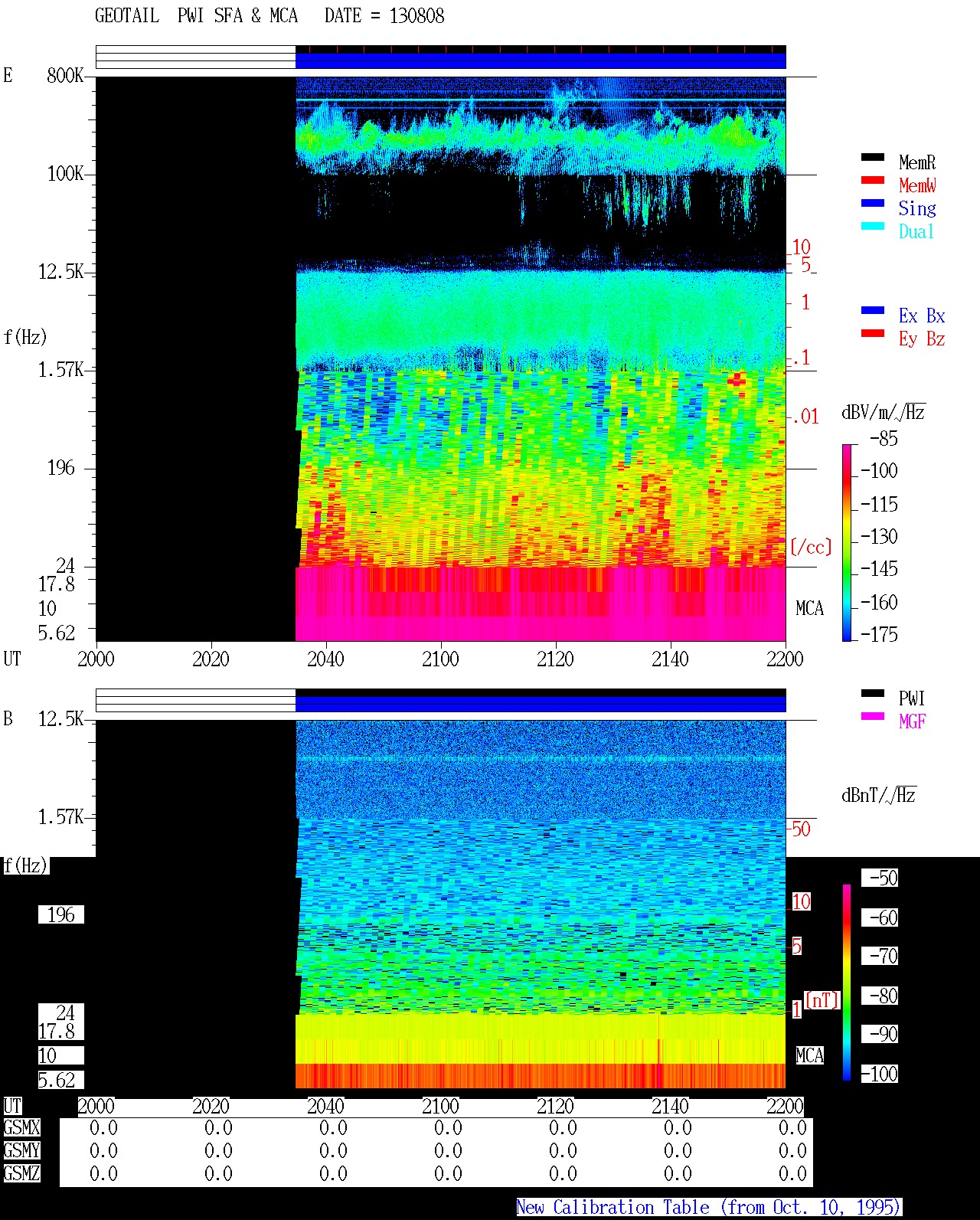Click the MCA label beside E spectrogram
980x1220 pixels.
(809, 609)
